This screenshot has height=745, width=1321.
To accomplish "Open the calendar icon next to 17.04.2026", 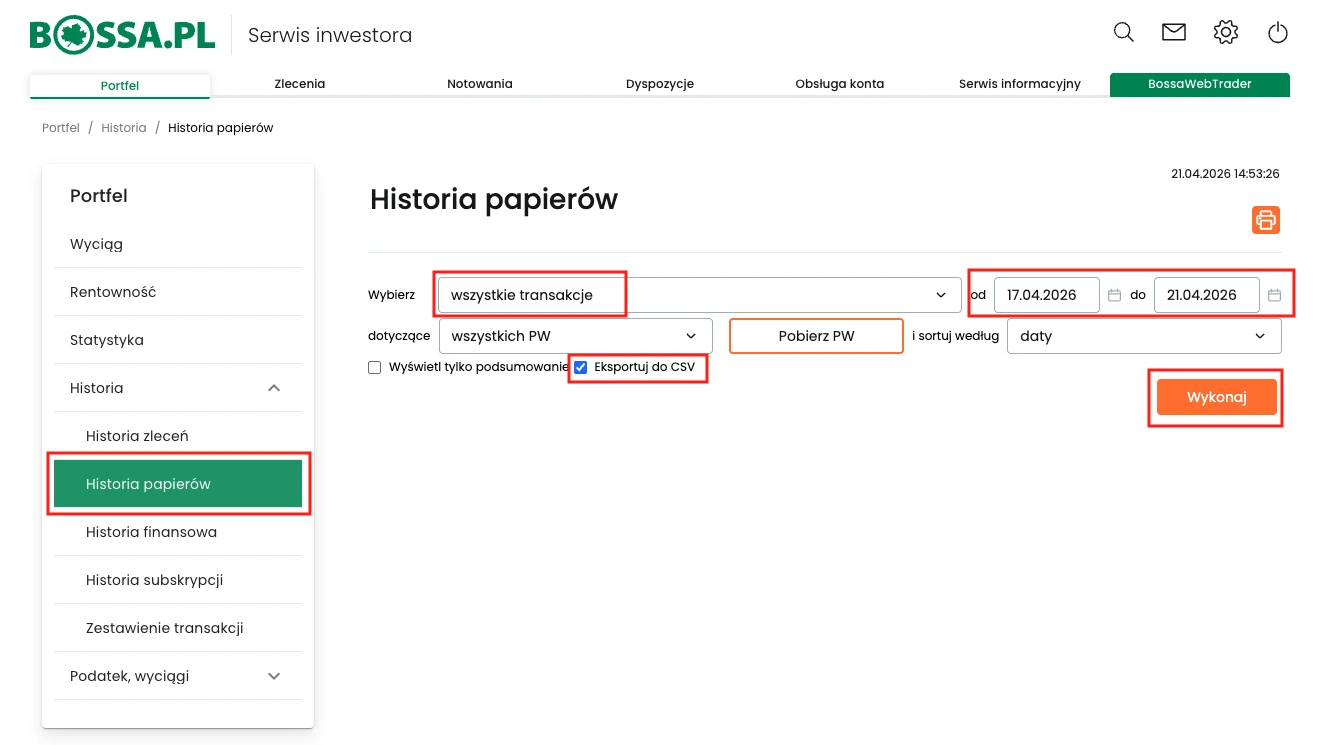I will pyautogui.click(x=1115, y=295).
